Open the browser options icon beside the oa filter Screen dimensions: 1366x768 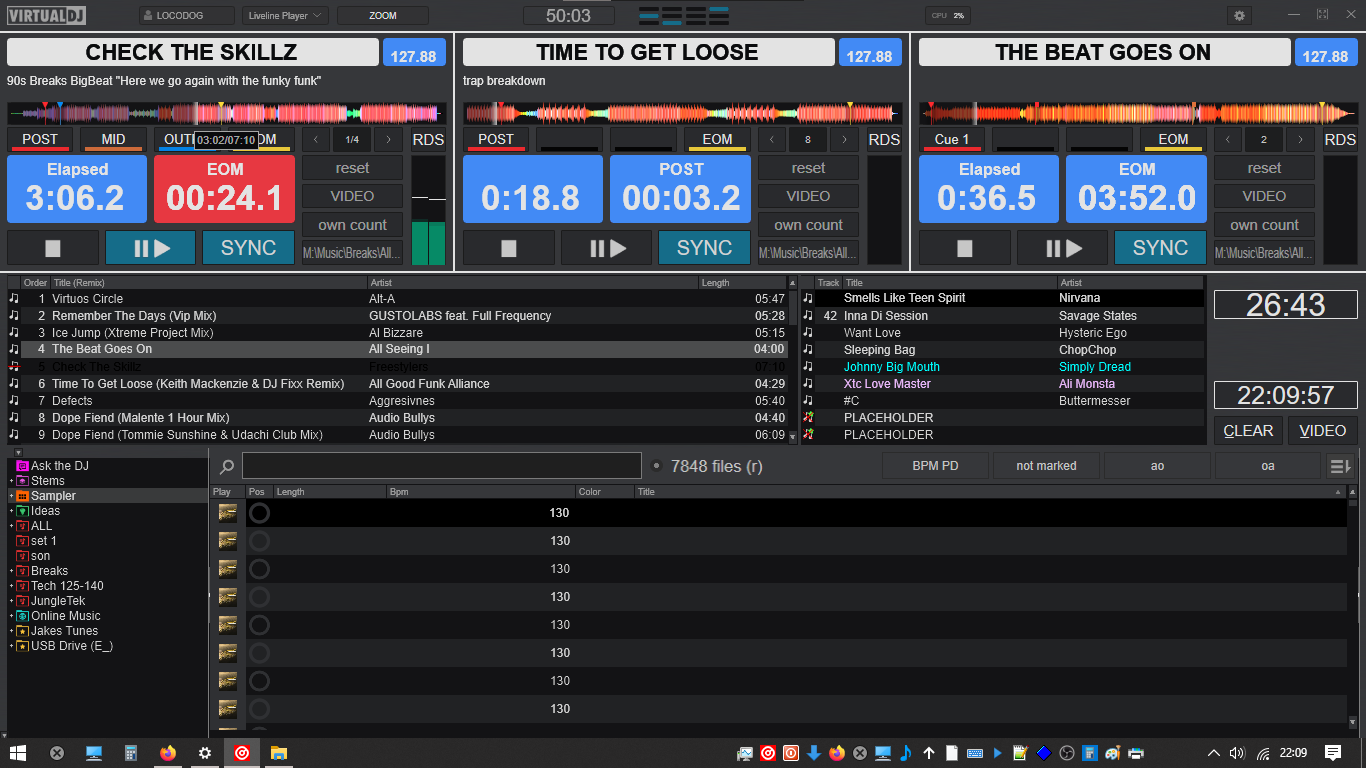tap(1339, 466)
